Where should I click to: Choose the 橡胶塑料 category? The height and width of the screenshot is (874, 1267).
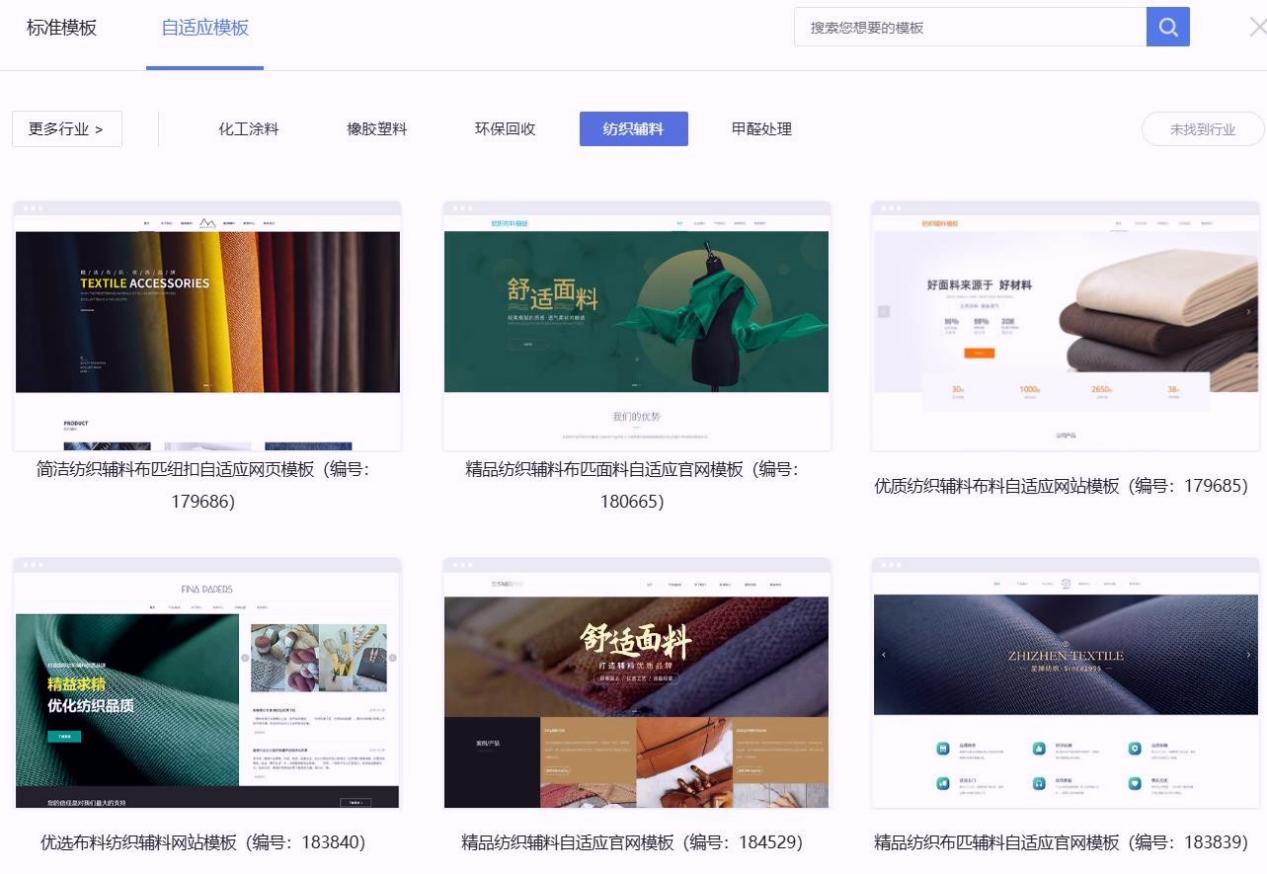click(x=377, y=129)
